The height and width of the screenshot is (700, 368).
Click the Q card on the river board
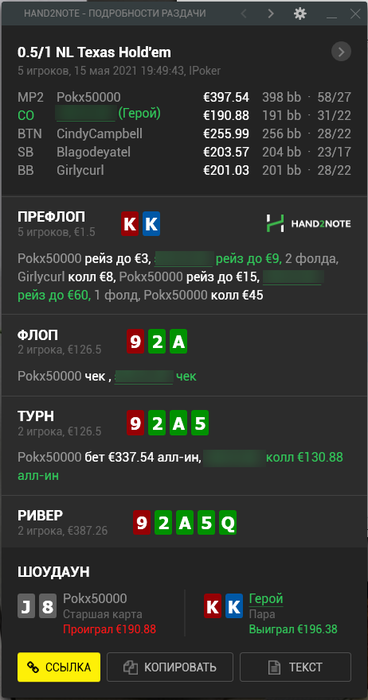pos(228,523)
